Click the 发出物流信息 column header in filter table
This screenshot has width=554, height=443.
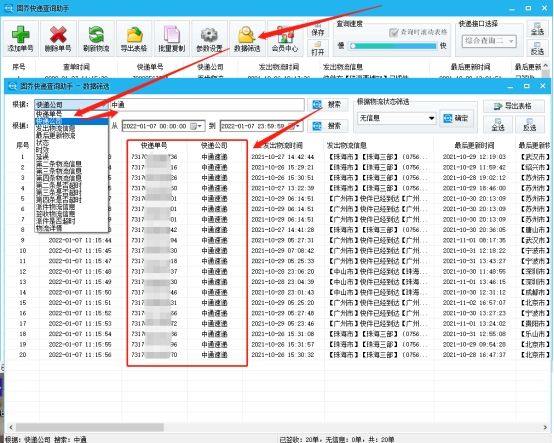(346, 145)
